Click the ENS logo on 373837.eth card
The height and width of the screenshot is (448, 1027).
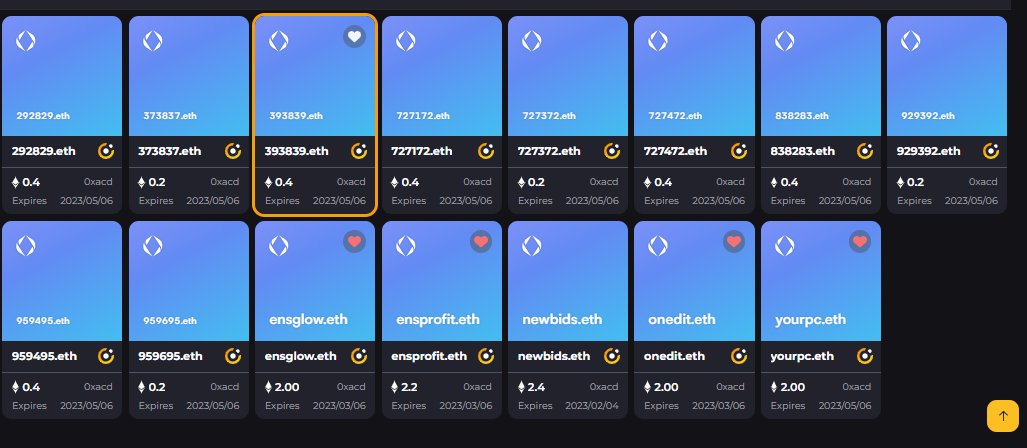click(153, 41)
